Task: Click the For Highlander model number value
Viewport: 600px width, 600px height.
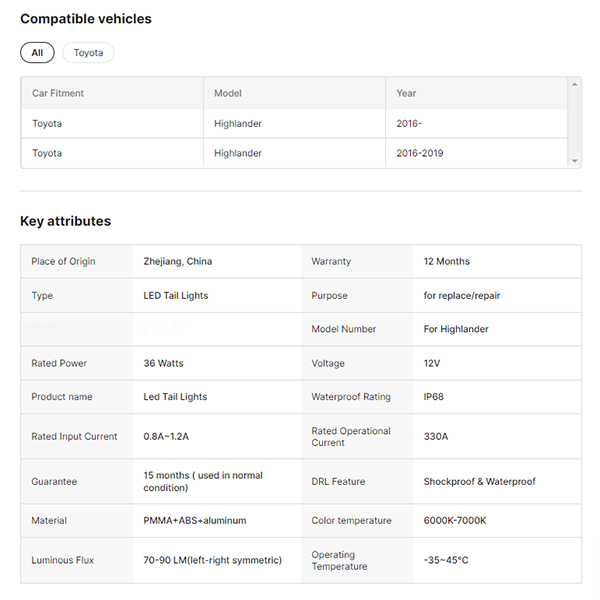Action: tap(456, 329)
